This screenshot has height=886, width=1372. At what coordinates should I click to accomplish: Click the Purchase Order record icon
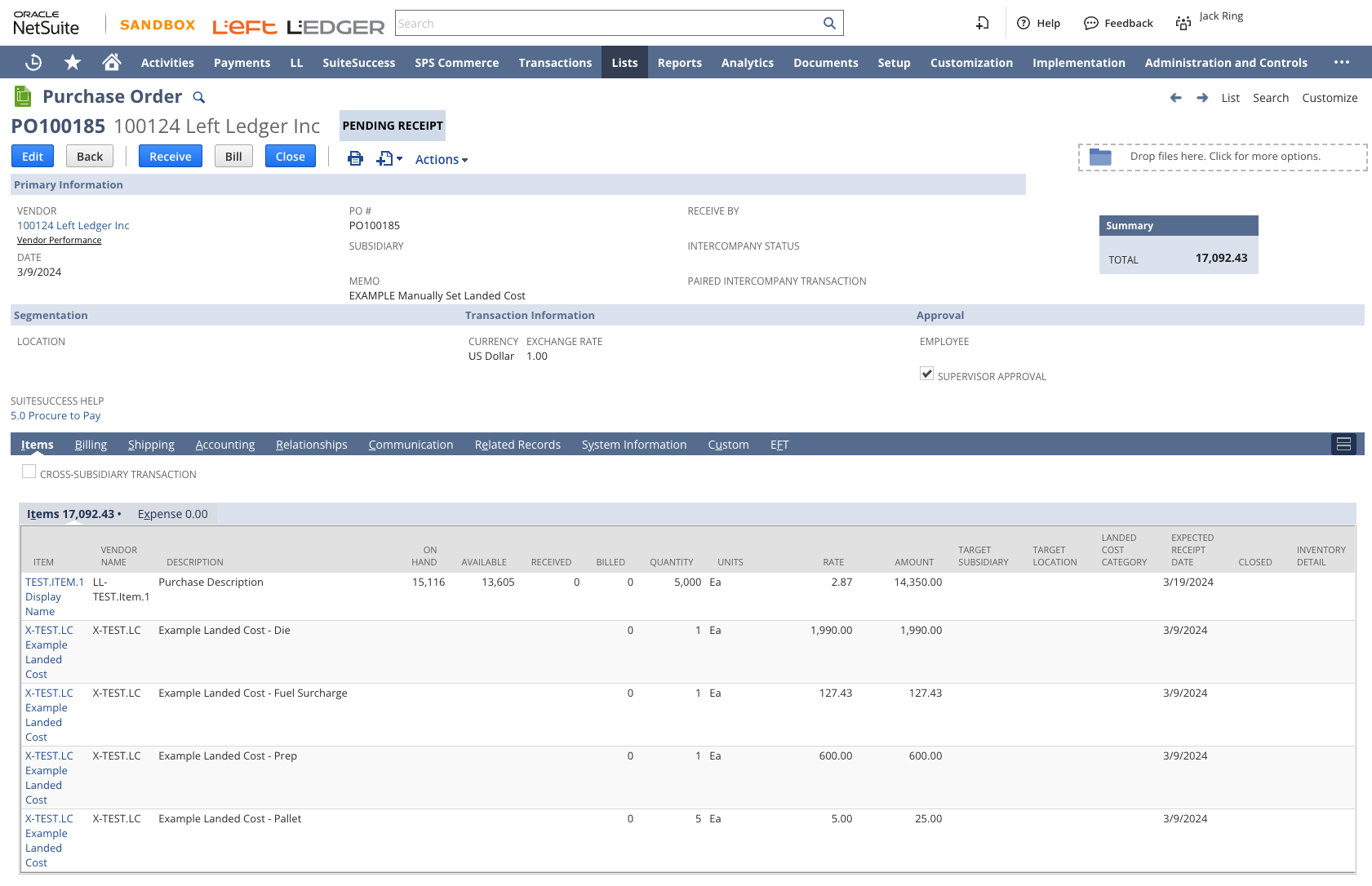pyautogui.click(x=23, y=96)
